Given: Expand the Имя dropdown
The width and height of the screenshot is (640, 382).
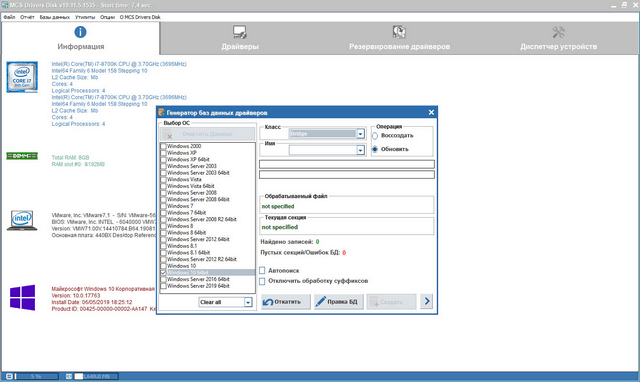Looking at the screenshot, I should tap(360, 150).
